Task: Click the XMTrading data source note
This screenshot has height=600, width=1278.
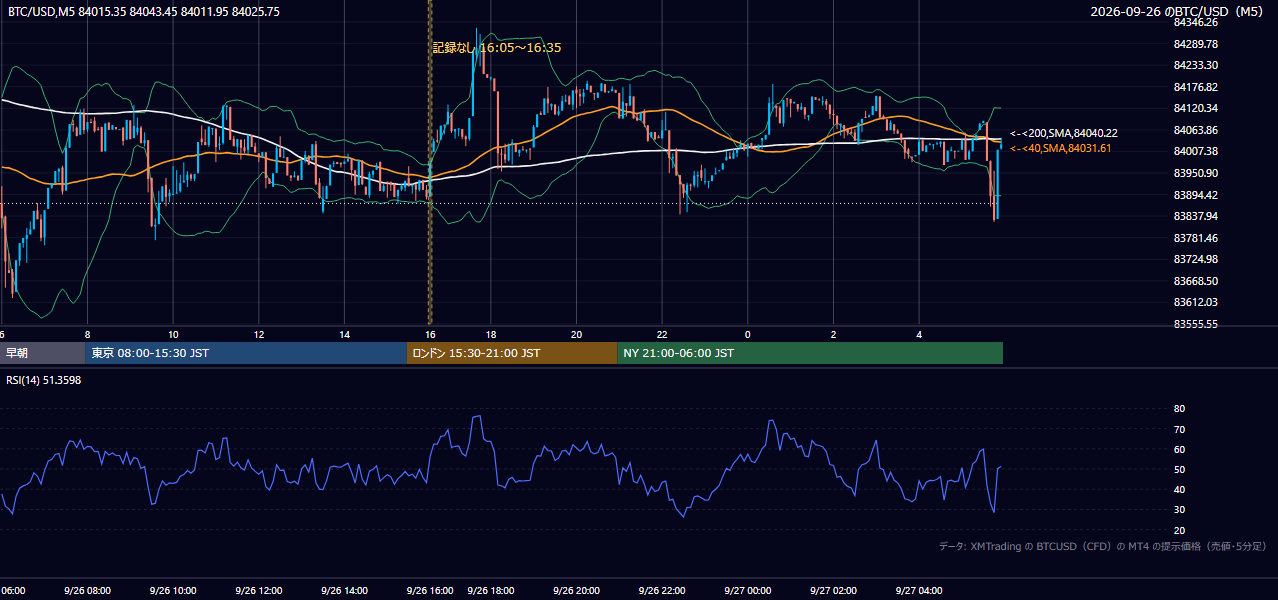Action: [x=1103, y=546]
